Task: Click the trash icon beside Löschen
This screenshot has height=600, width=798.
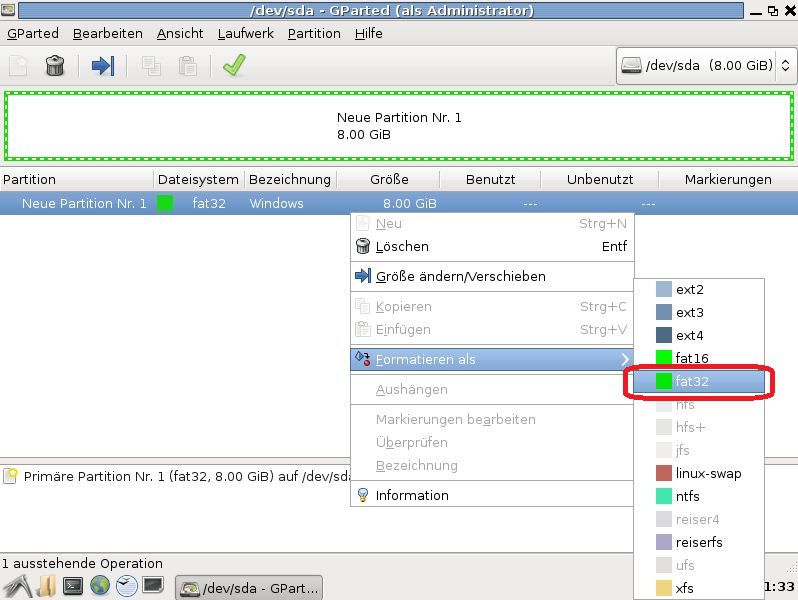Action: (x=363, y=246)
